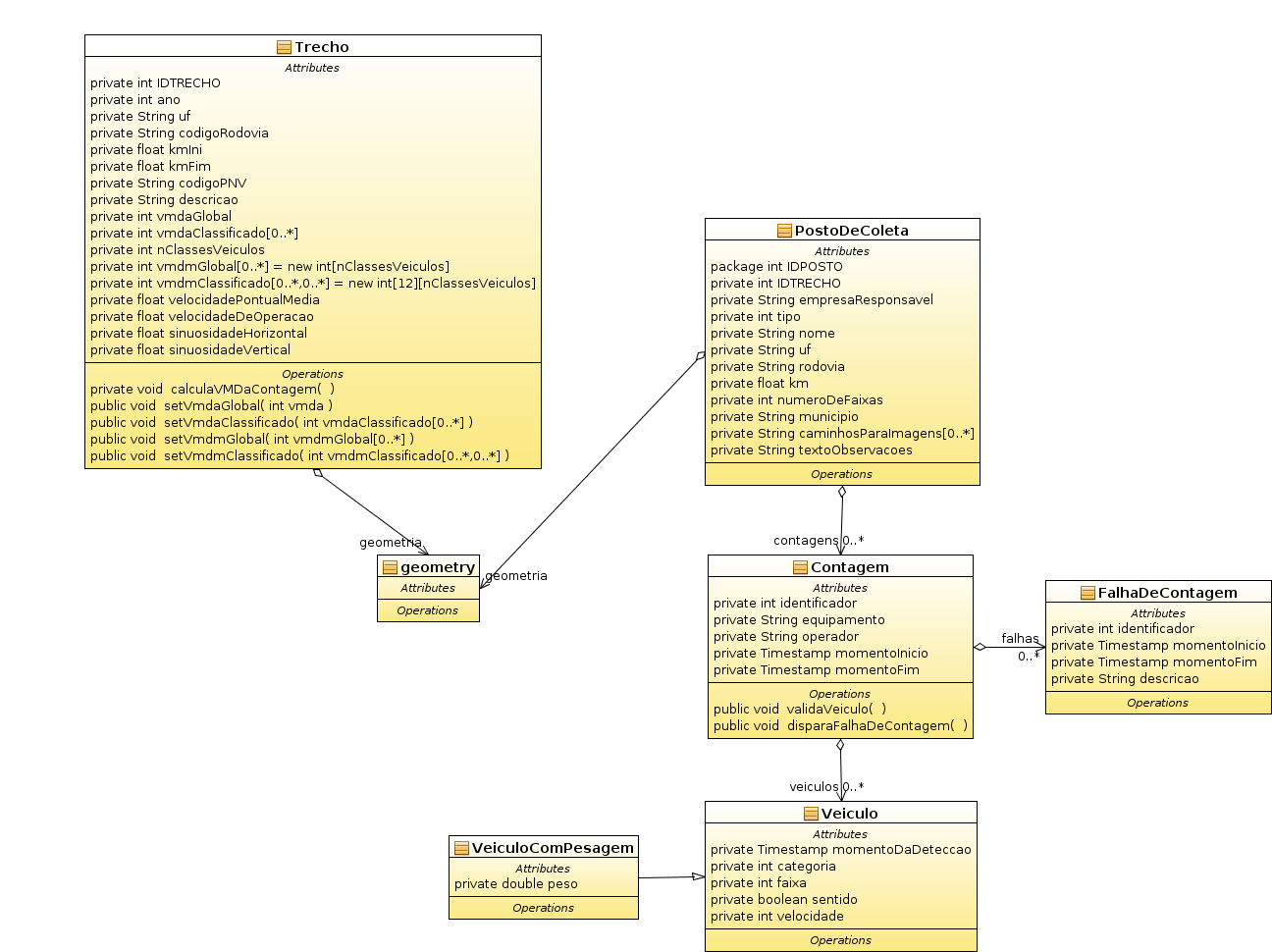The height and width of the screenshot is (952, 1272).
Task: Click the geometry class title
Action: [x=438, y=567]
